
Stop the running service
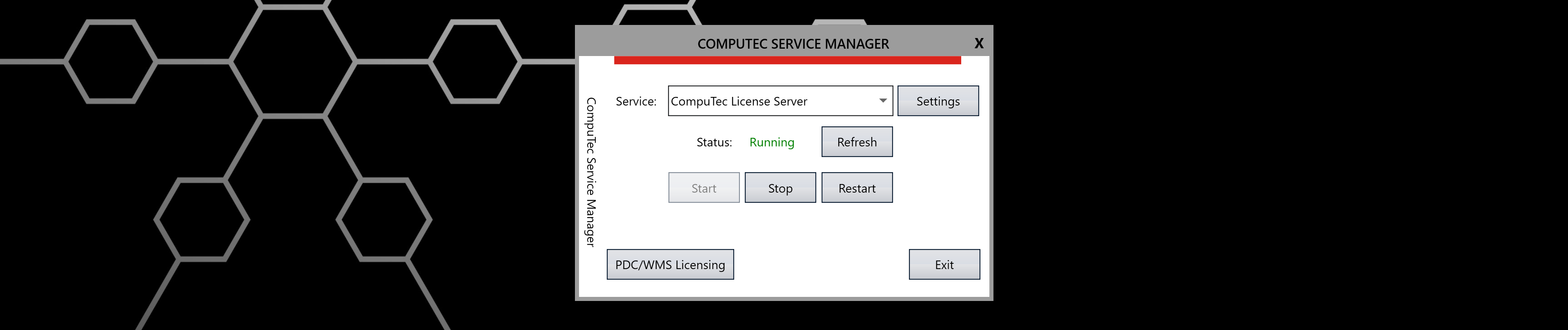coord(780,188)
